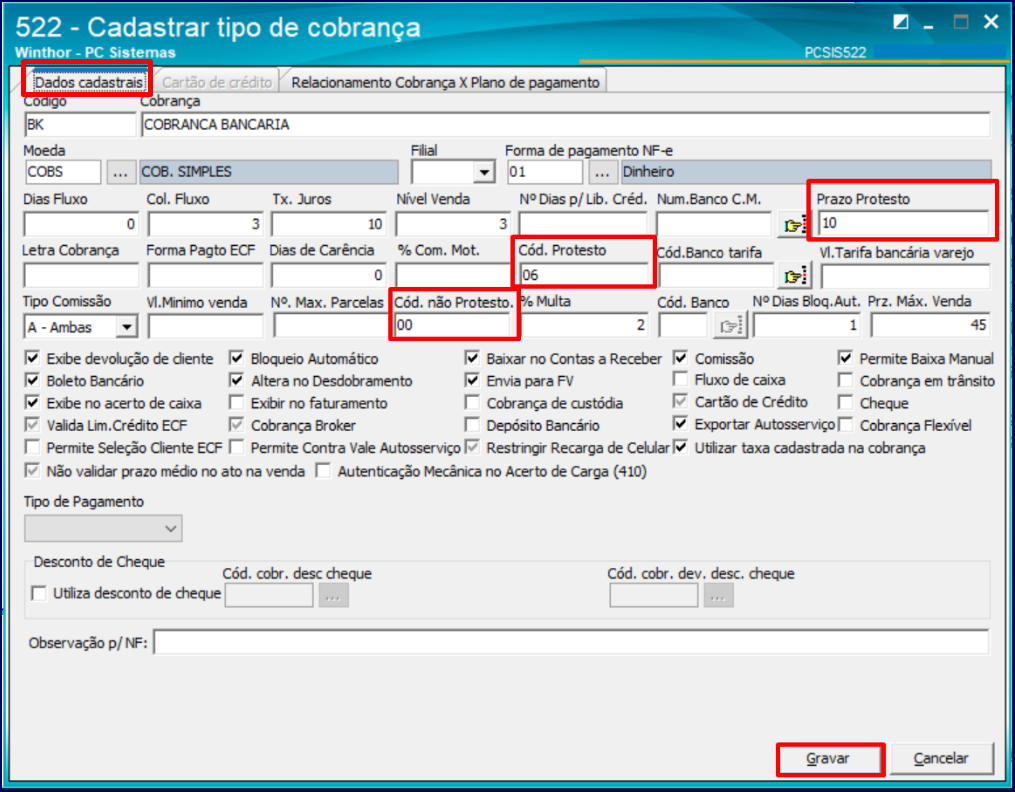Click the Moeda code field
This screenshot has width=1015, height=792.
coord(63,172)
